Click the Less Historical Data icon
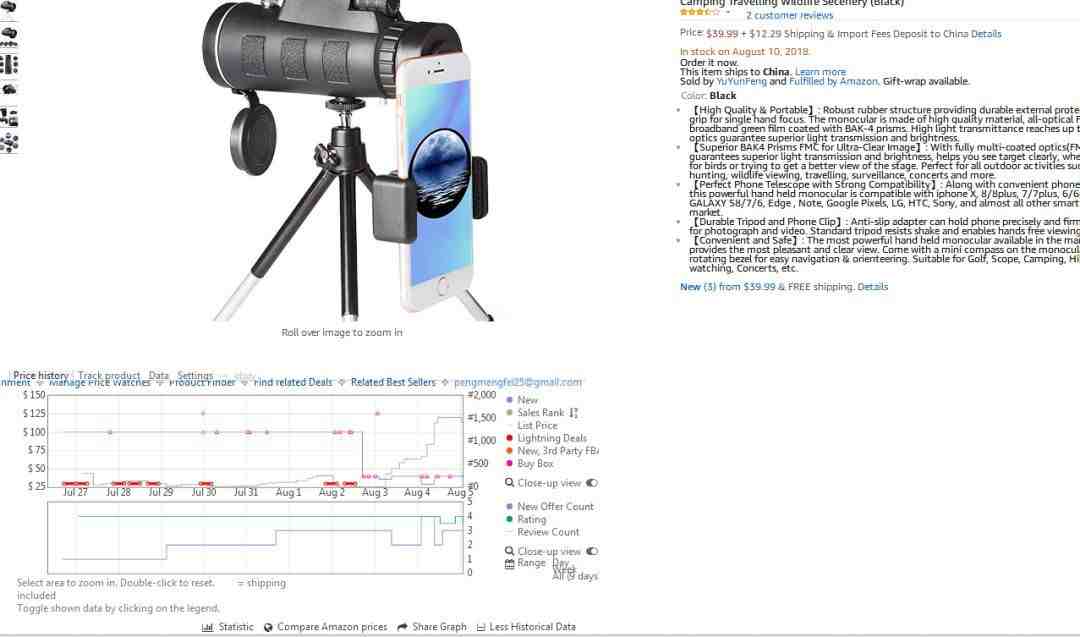 pos(481,627)
